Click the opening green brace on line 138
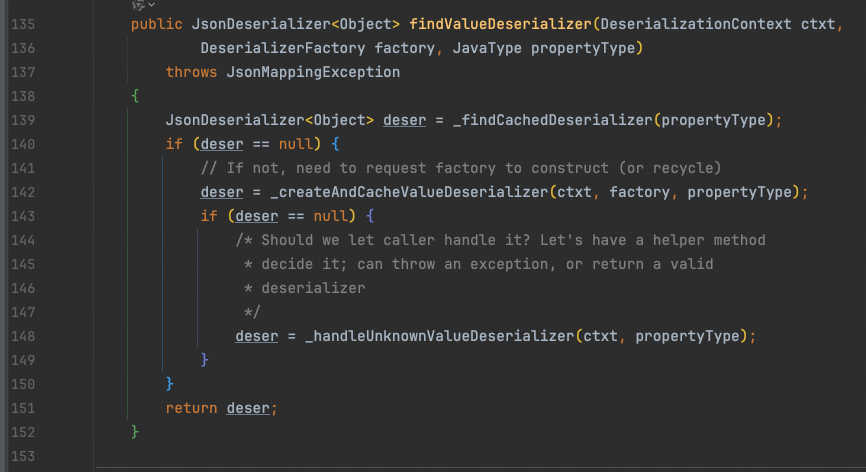The height and width of the screenshot is (472, 866). coord(135,96)
